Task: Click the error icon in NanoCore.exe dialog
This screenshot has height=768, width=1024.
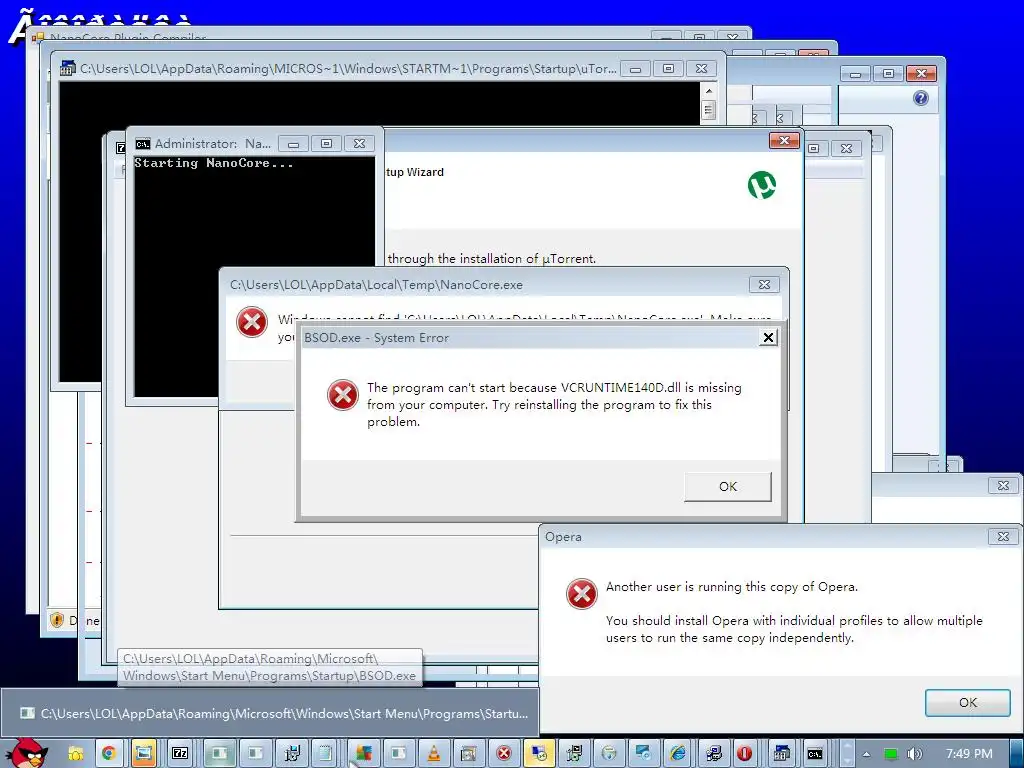Action: [x=252, y=322]
